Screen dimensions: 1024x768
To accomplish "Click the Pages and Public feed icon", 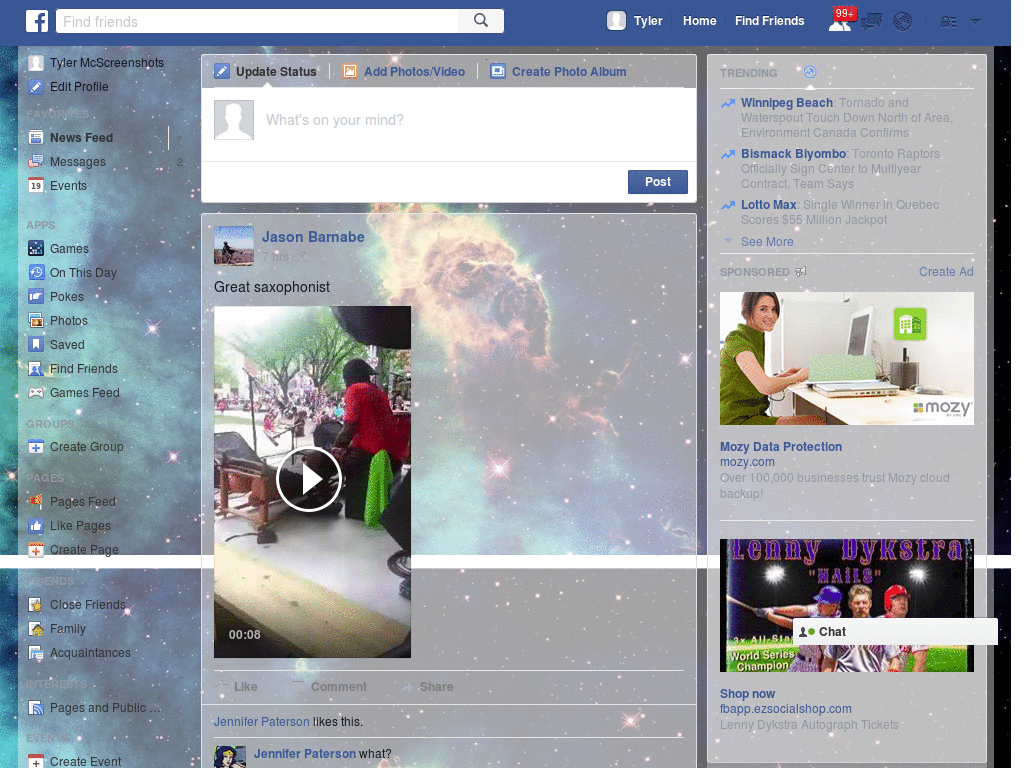I will click(36, 708).
